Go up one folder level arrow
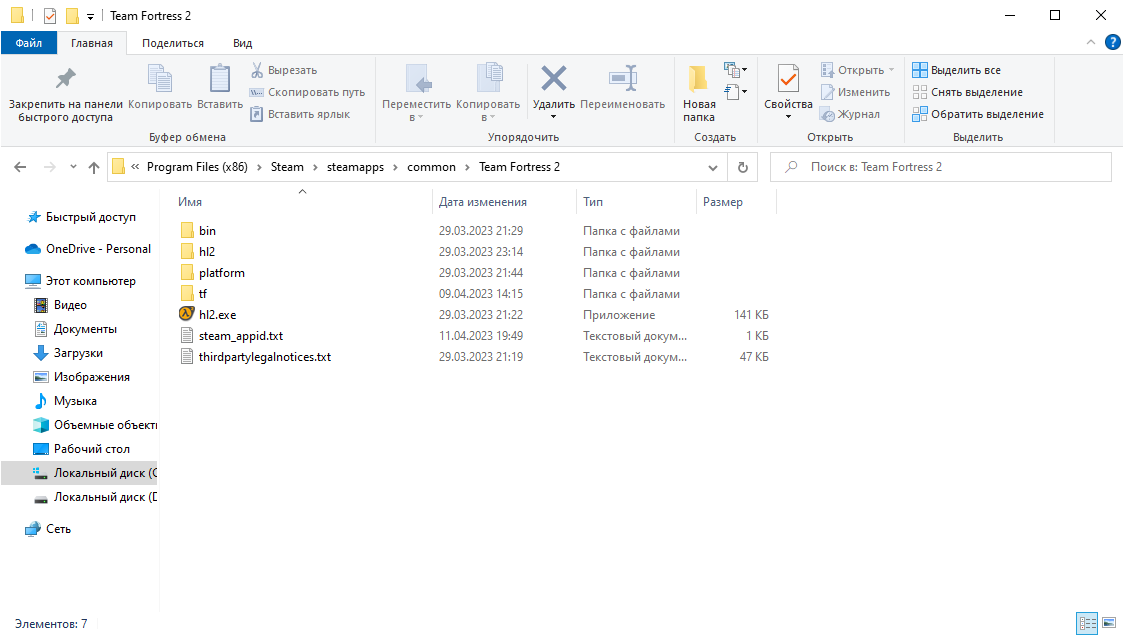The width and height of the screenshot is (1123, 635). (94, 167)
